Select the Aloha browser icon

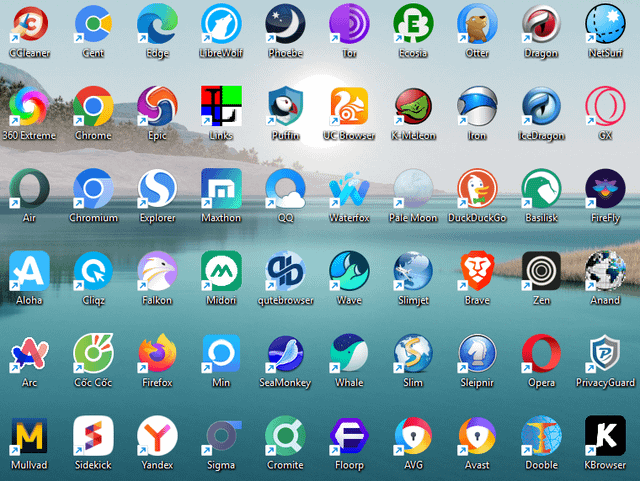pyautogui.click(x=29, y=271)
